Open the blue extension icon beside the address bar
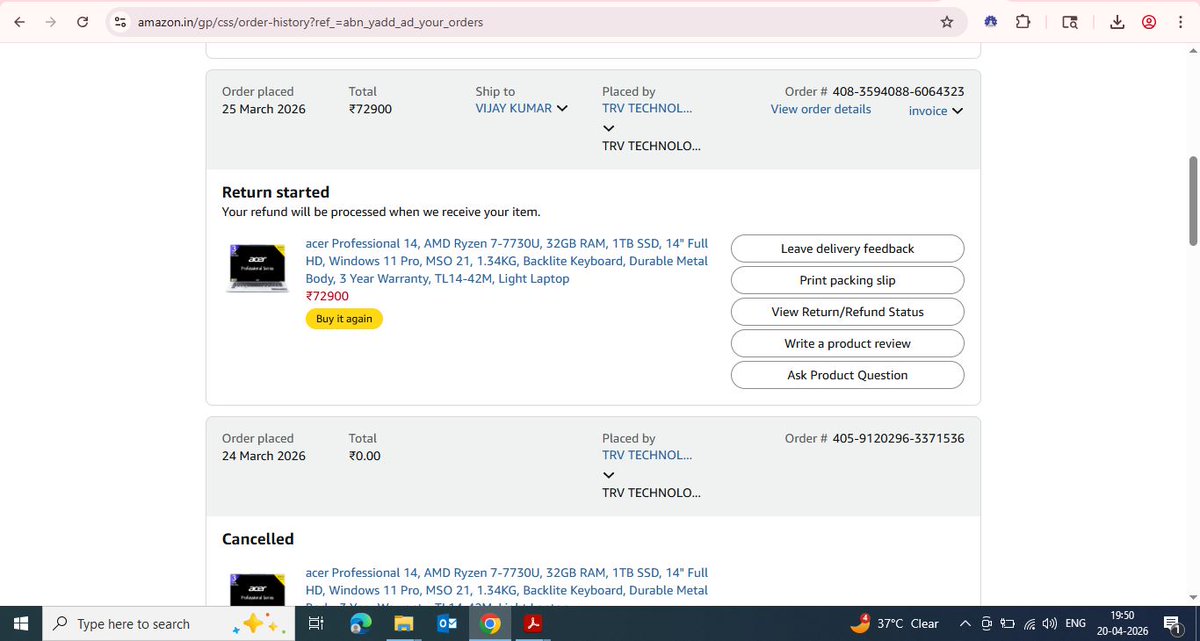 tap(990, 21)
